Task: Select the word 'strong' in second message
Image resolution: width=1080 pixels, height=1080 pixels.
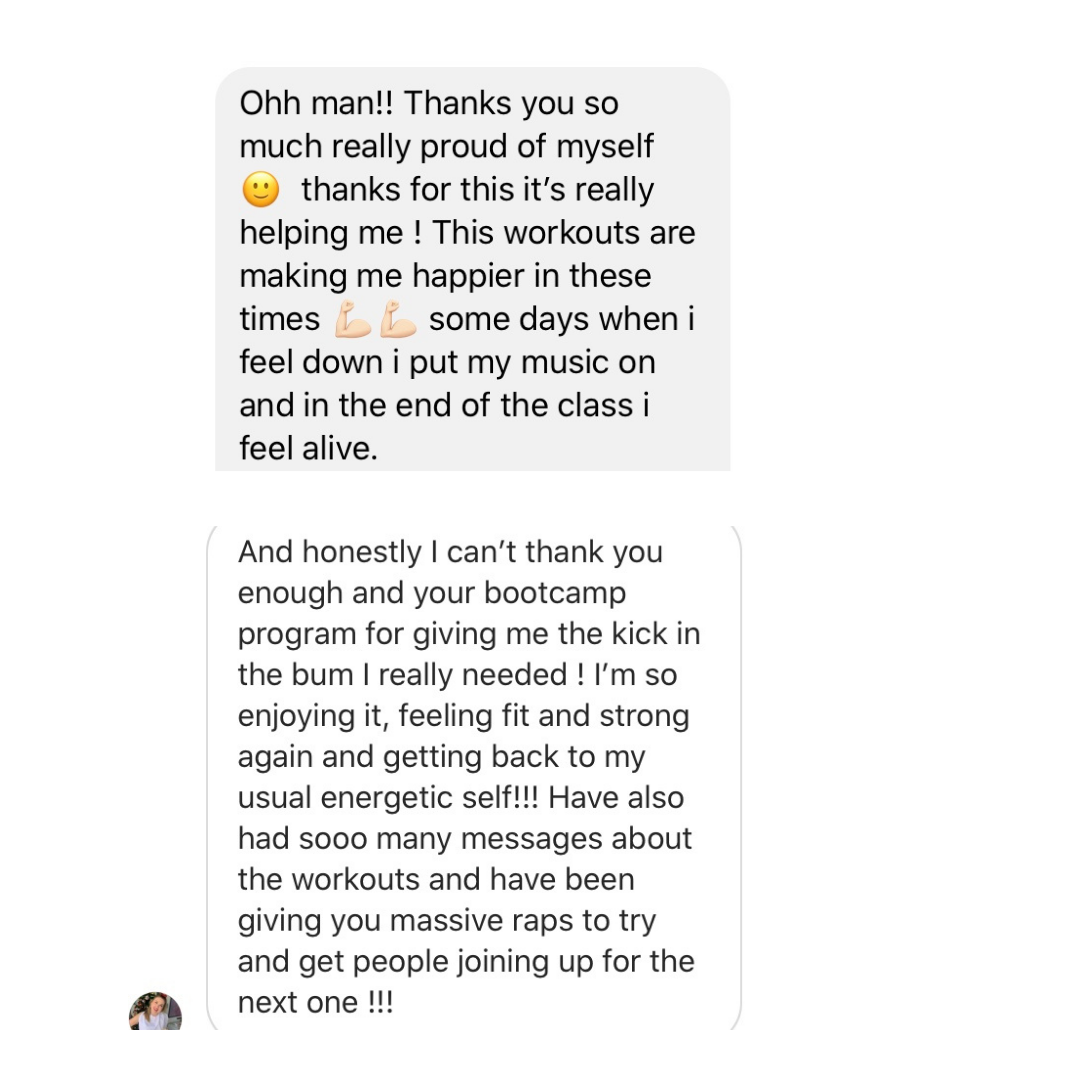Action: 644,716
